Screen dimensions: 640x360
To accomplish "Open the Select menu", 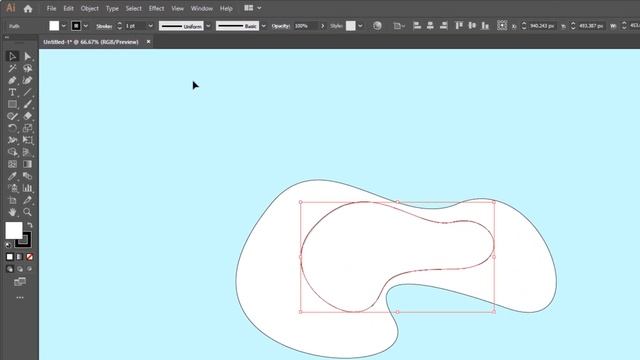I will pos(133,8).
